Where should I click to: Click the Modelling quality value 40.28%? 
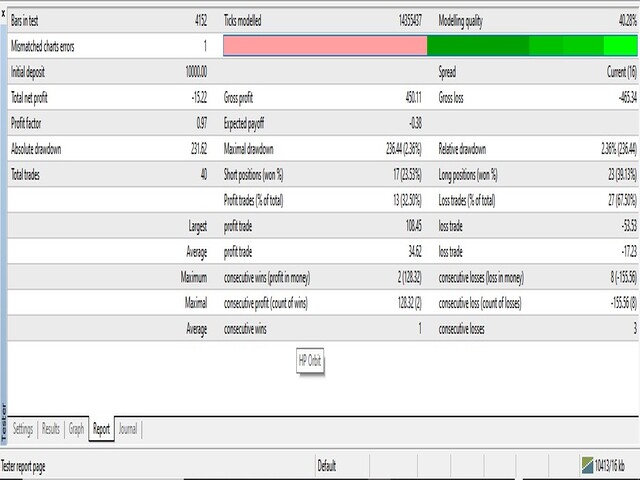point(628,20)
